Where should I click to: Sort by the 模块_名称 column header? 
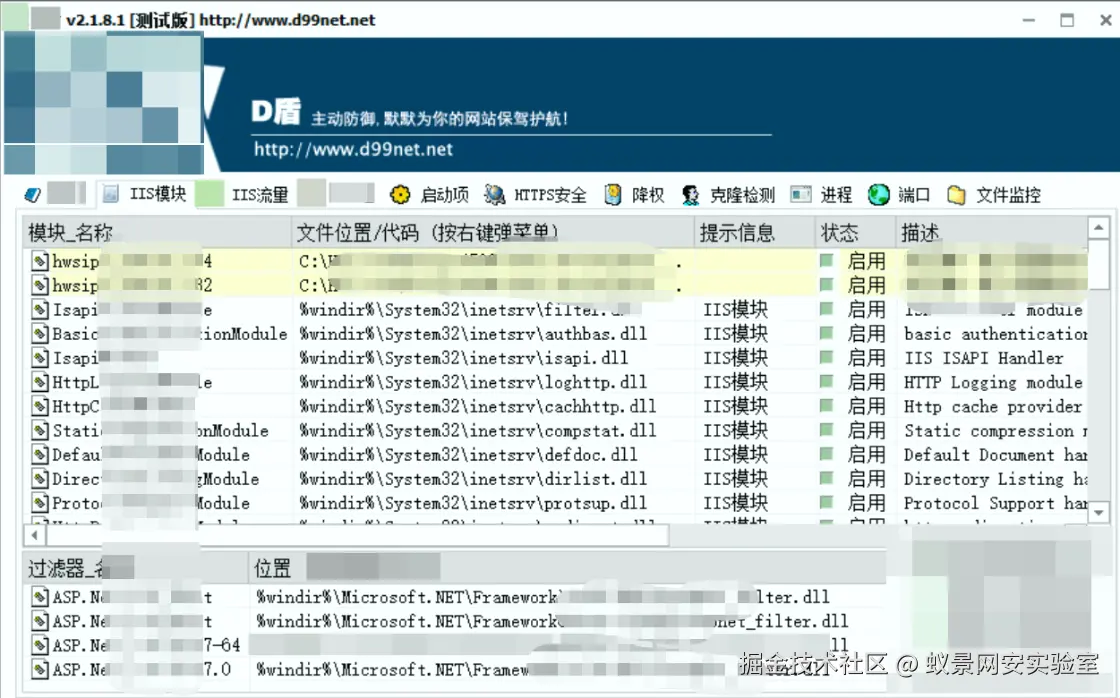pyautogui.click(x=157, y=233)
